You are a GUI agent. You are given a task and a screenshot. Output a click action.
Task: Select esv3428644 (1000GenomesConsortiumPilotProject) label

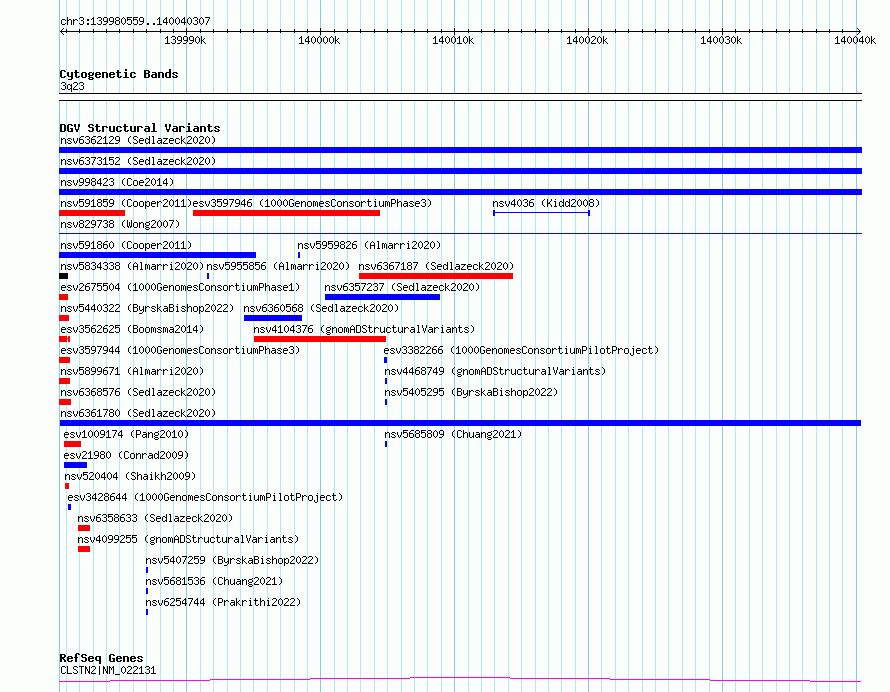(205, 497)
